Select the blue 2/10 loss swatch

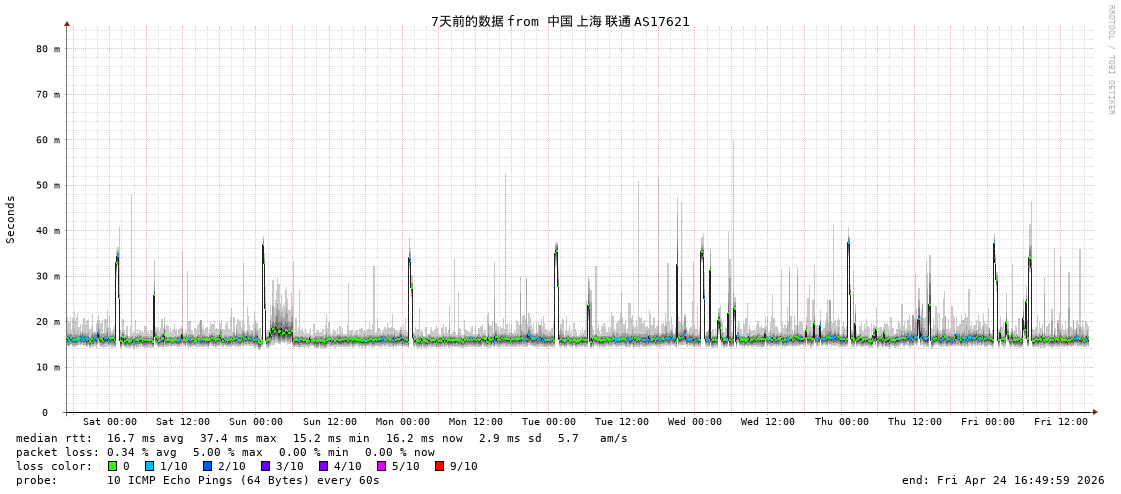click(x=207, y=466)
